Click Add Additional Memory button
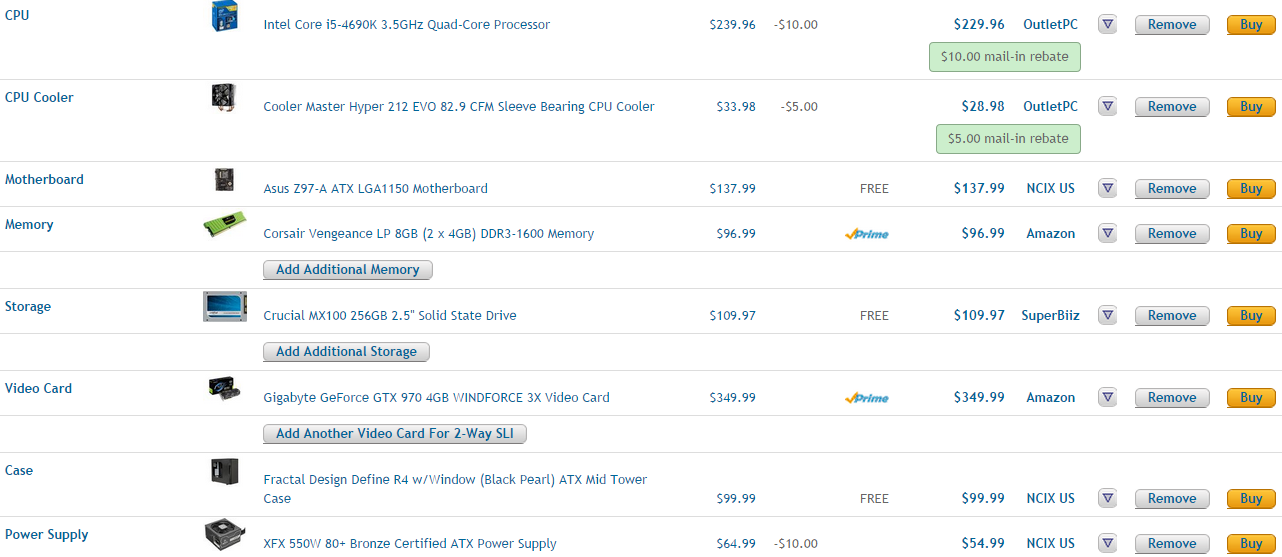This screenshot has width=1282, height=557. (348, 270)
